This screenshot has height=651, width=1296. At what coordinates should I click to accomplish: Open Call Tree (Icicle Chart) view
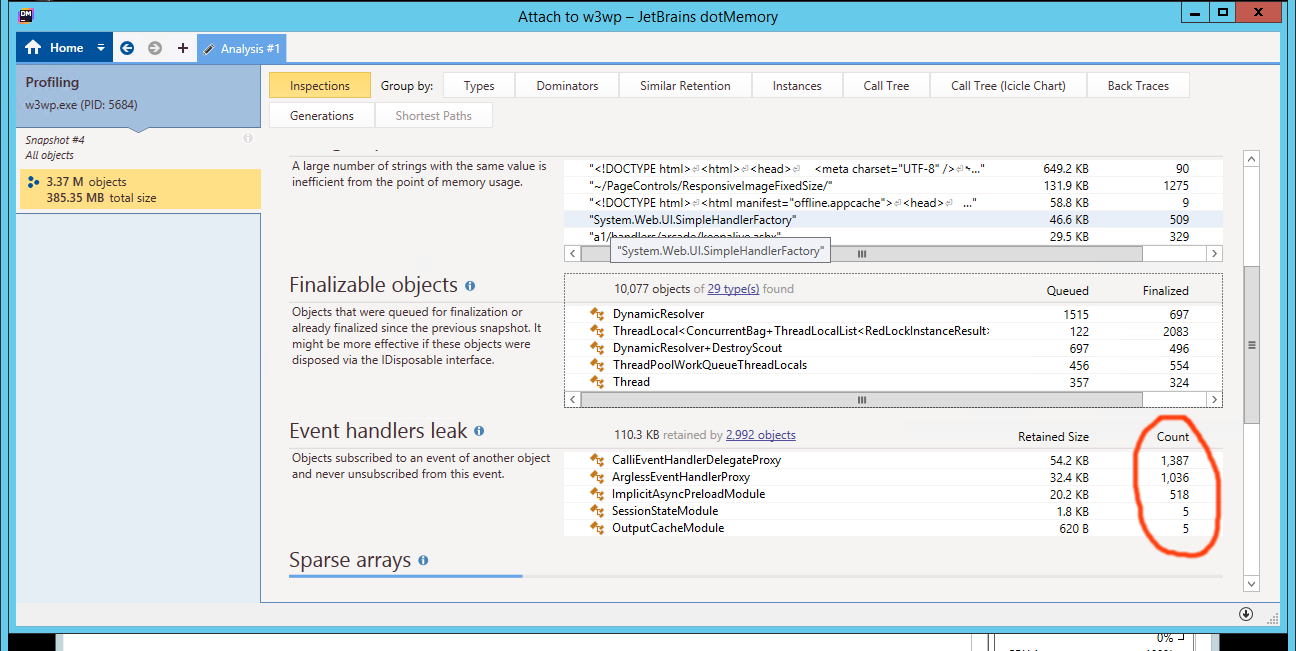click(x=1008, y=86)
